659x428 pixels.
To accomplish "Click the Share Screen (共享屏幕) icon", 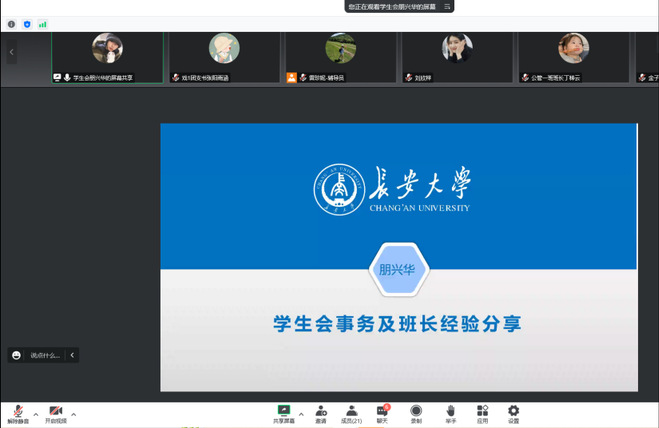I will (x=284, y=411).
